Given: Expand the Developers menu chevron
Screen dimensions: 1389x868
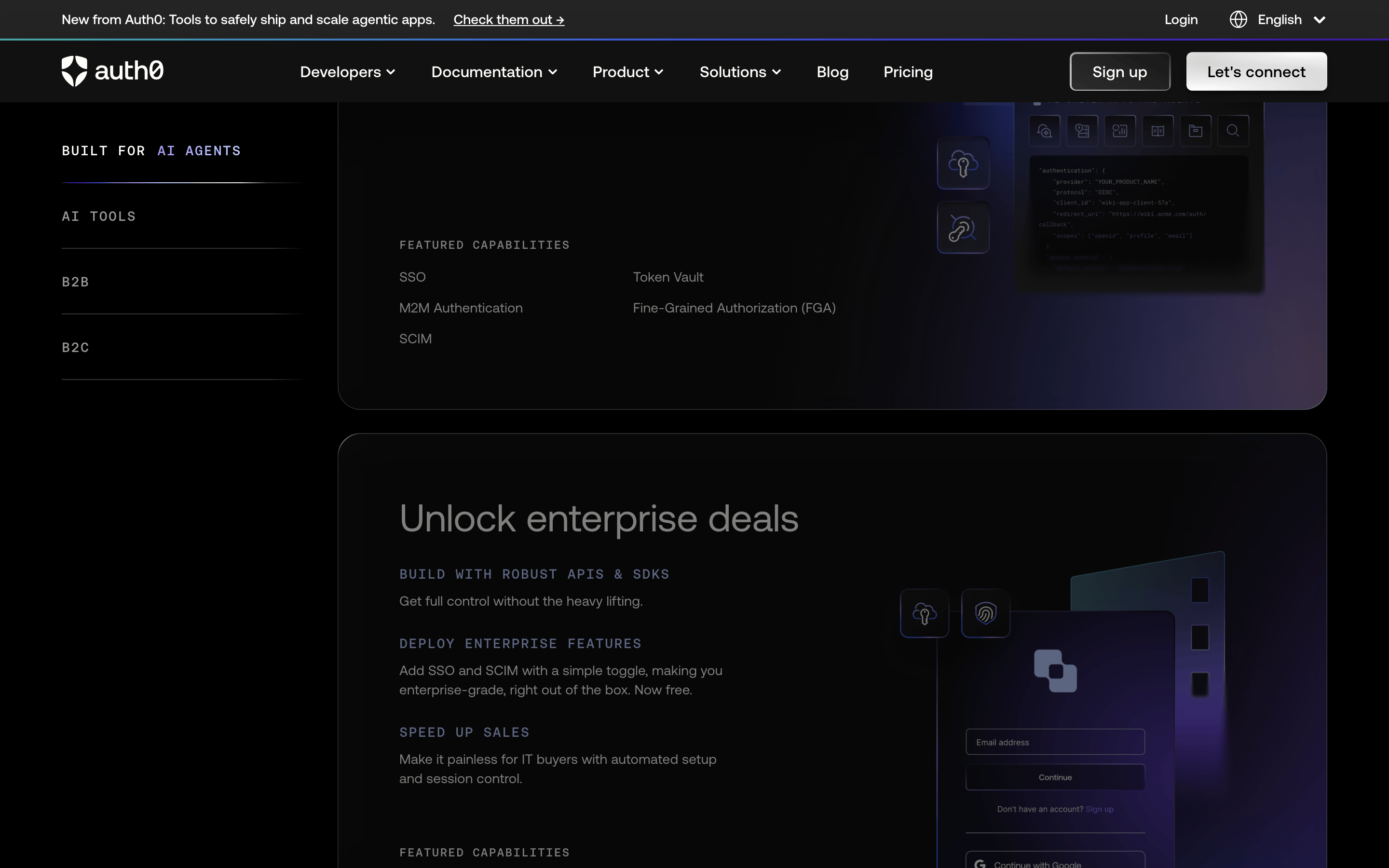Looking at the screenshot, I should click(x=391, y=72).
